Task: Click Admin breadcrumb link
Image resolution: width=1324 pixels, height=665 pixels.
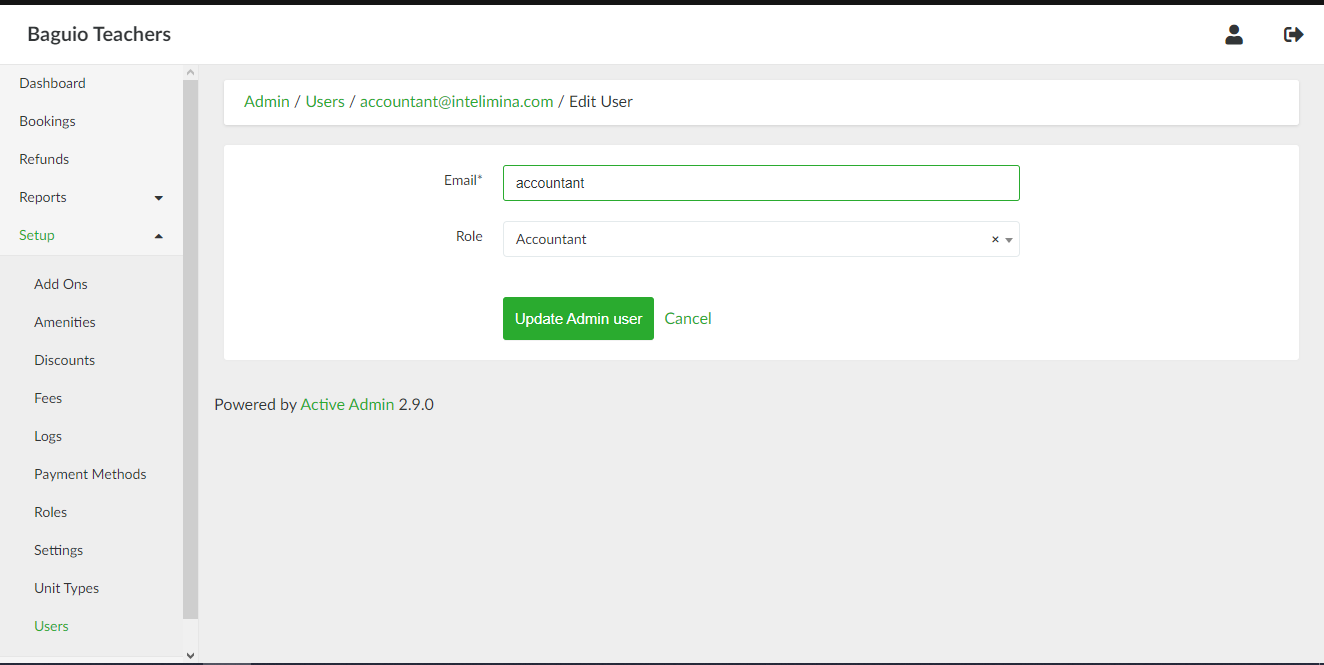Action: [x=266, y=102]
